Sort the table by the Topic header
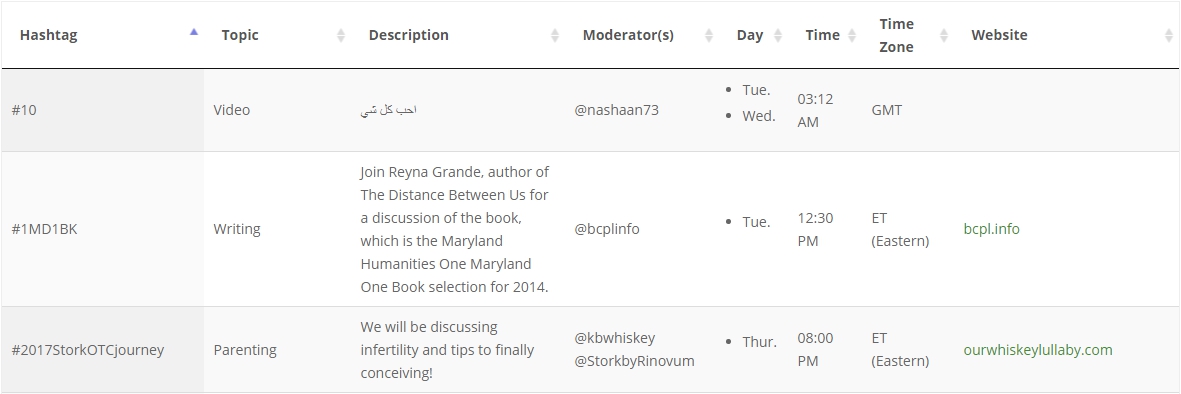 [240, 35]
